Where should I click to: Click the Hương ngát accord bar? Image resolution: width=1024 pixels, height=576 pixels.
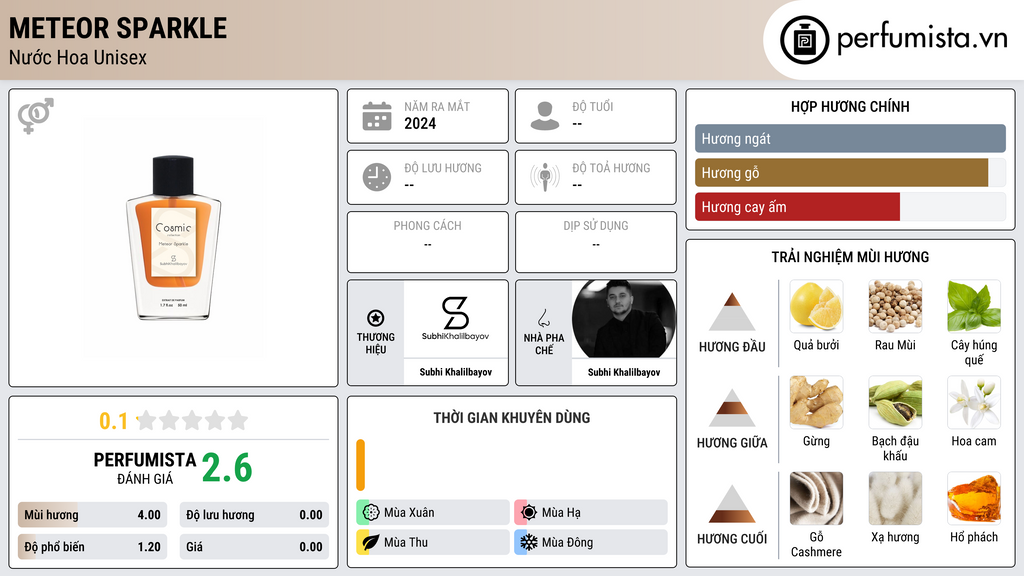850,138
